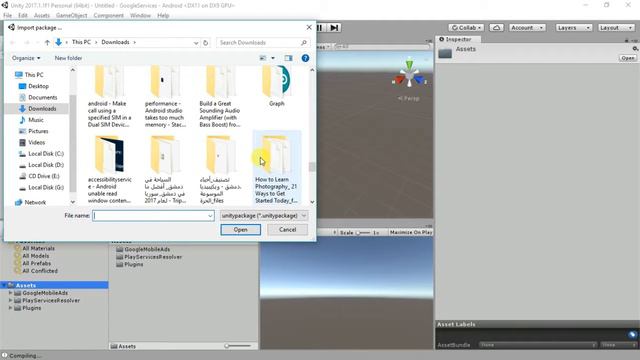Expand PlayServicesResolver in Project tree
640x360 pixels.
tap(10, 300)
